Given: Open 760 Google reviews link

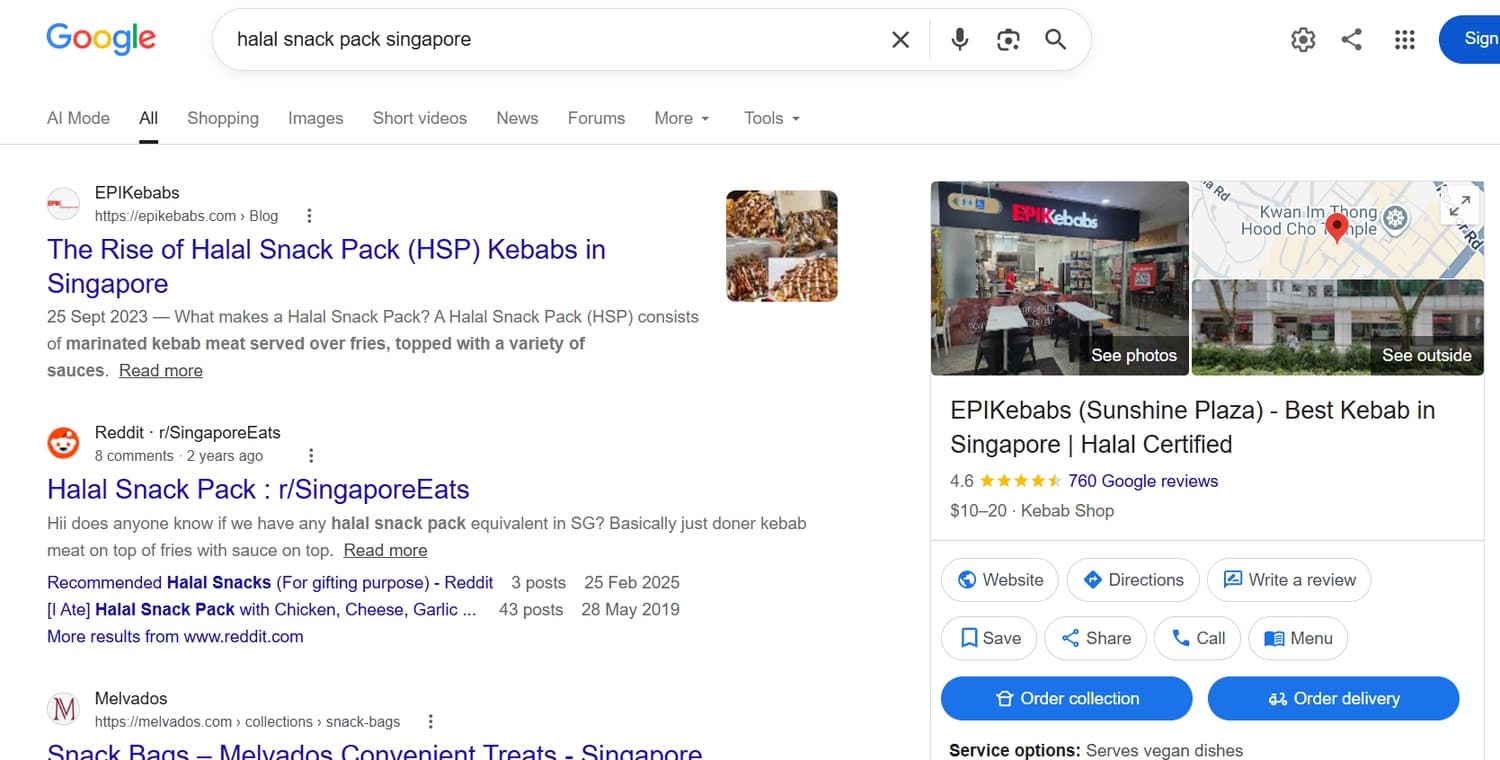Looking at the screenshot, I should 1143,481.
